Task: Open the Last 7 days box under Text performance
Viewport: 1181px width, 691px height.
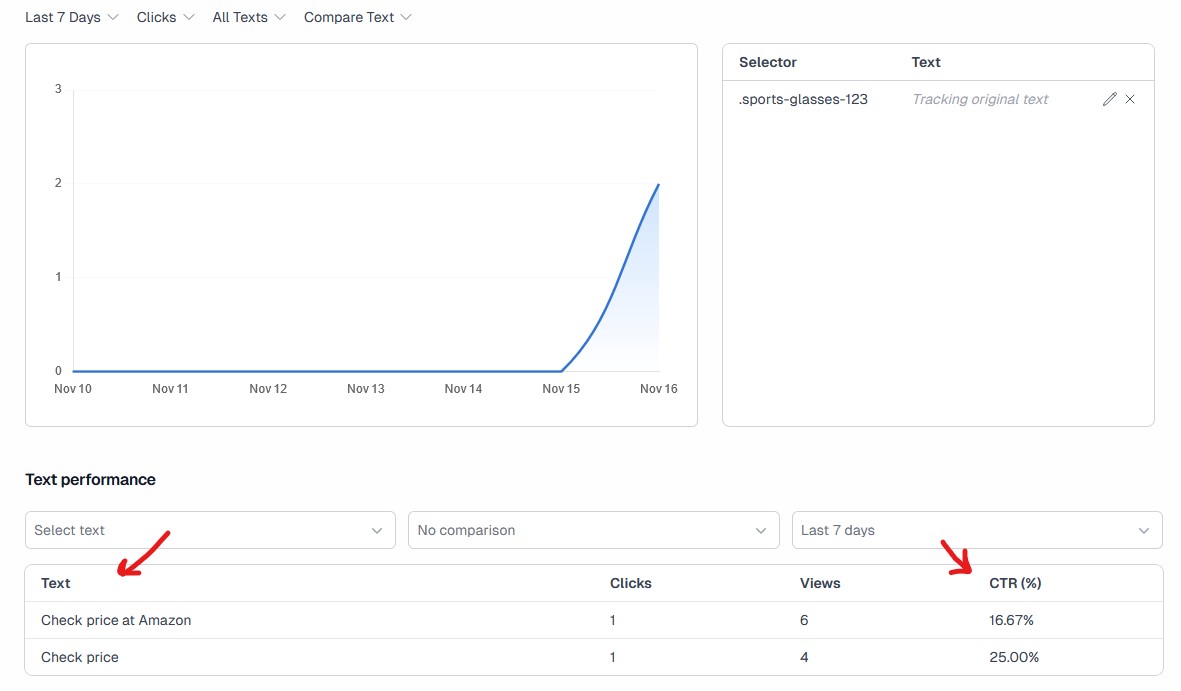Action: pos(976,530)
